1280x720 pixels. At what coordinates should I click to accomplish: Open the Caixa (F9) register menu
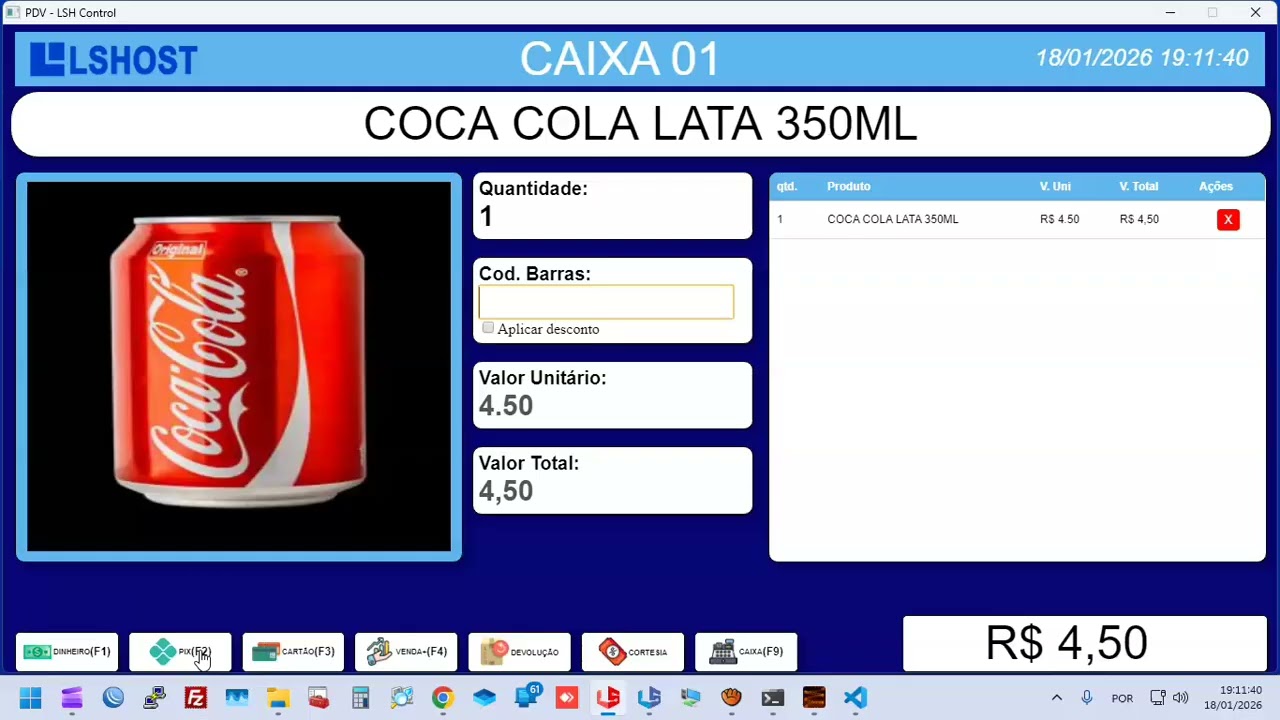coord(746,652)
